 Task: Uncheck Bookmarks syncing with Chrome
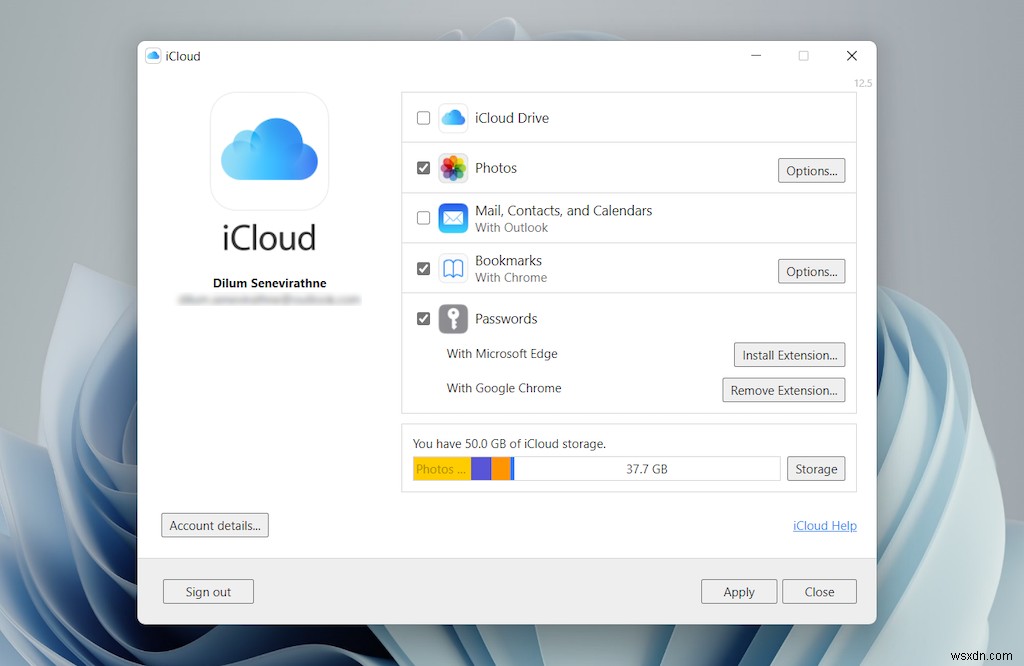point(423,268)
